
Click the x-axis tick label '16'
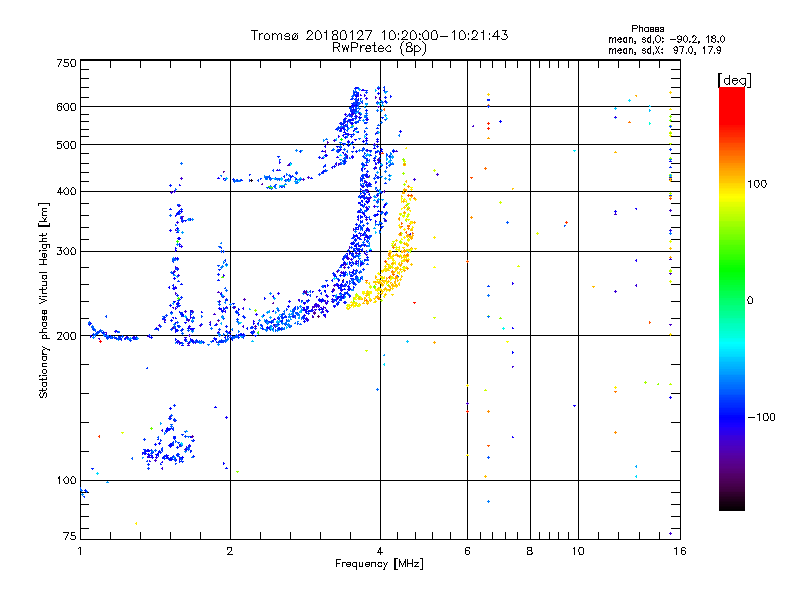coord(680,551)
